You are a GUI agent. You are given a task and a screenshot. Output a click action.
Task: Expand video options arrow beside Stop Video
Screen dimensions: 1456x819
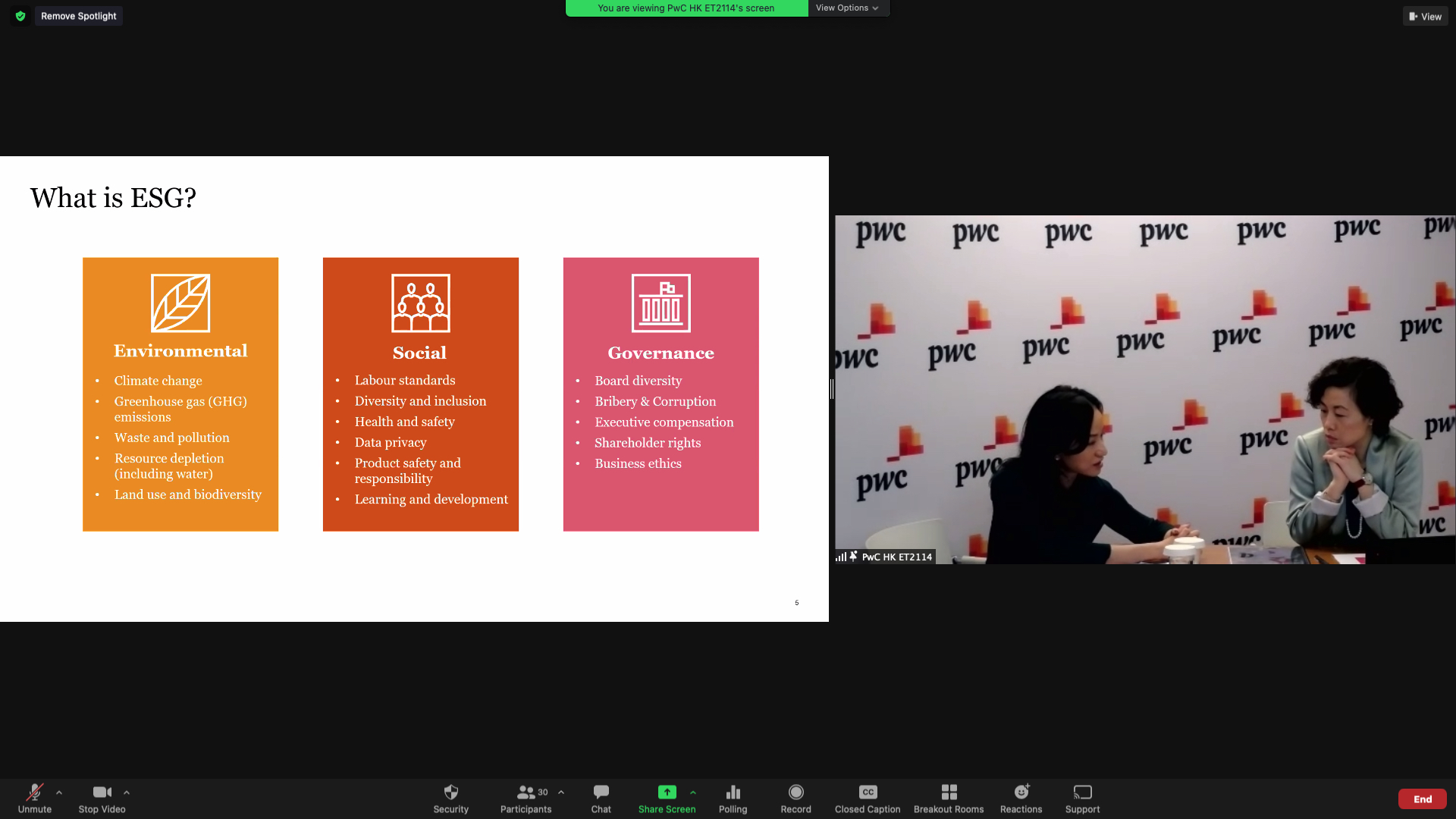127,792
